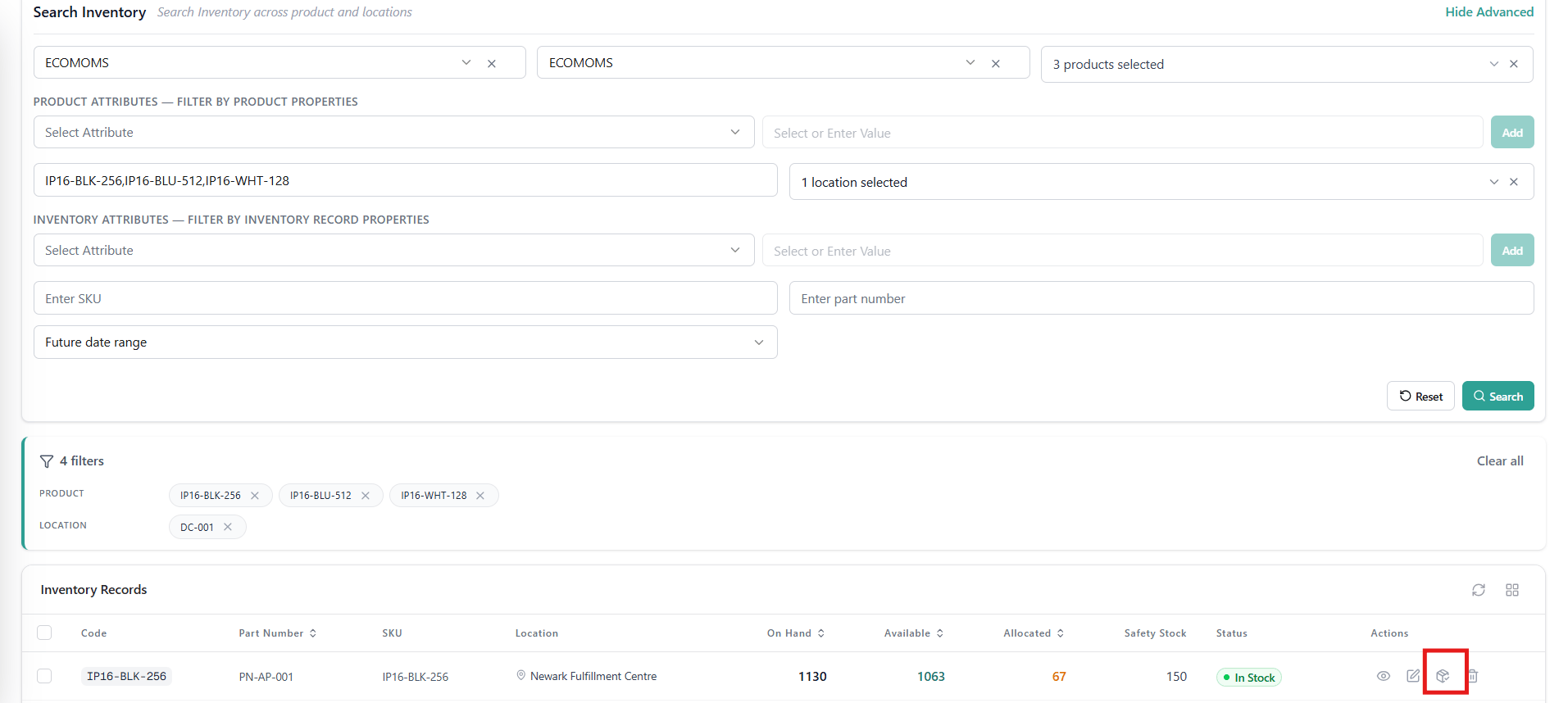
Task: Open the Future date range dropdown
Action: coord(405,342)
